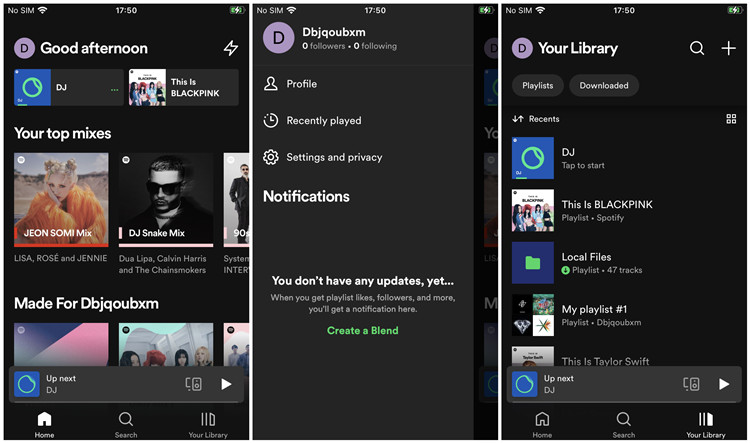The width and height of the screenshot is (750, 443).
Task: Tap DJ cover in Home mini player
Action: (27, 384)
